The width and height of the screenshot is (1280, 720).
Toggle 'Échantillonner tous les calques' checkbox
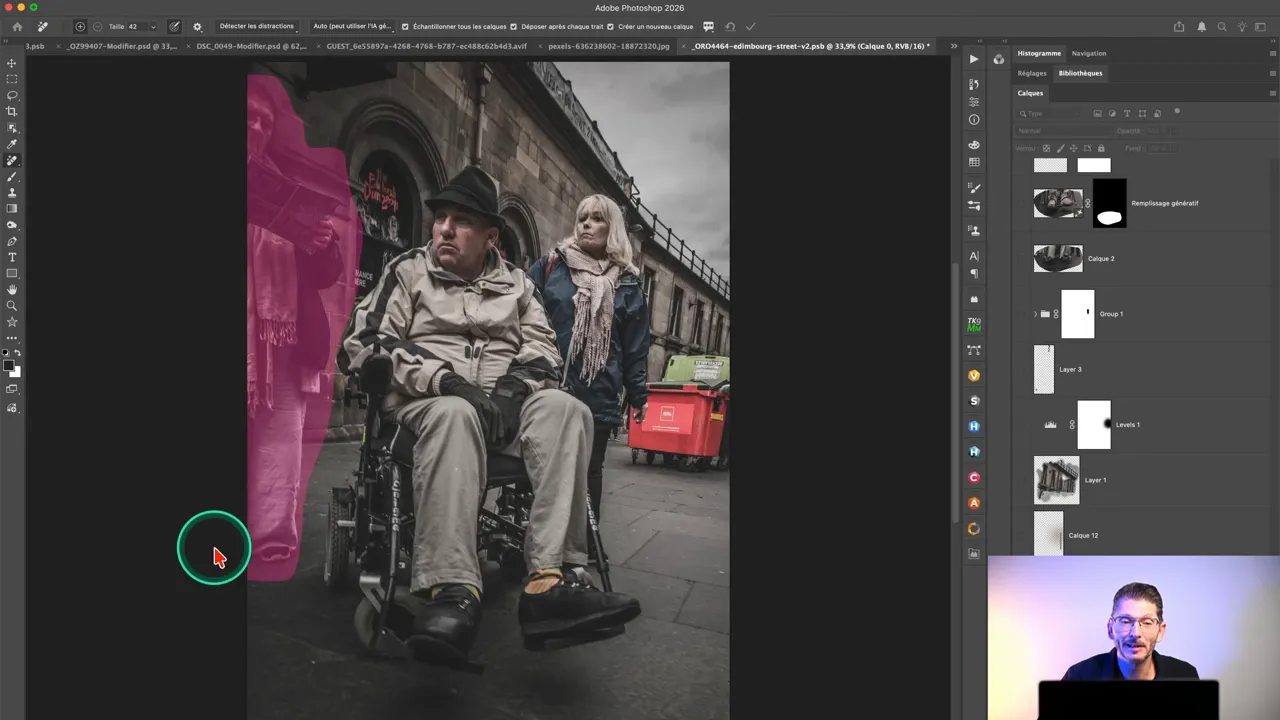tap(405, 27)
